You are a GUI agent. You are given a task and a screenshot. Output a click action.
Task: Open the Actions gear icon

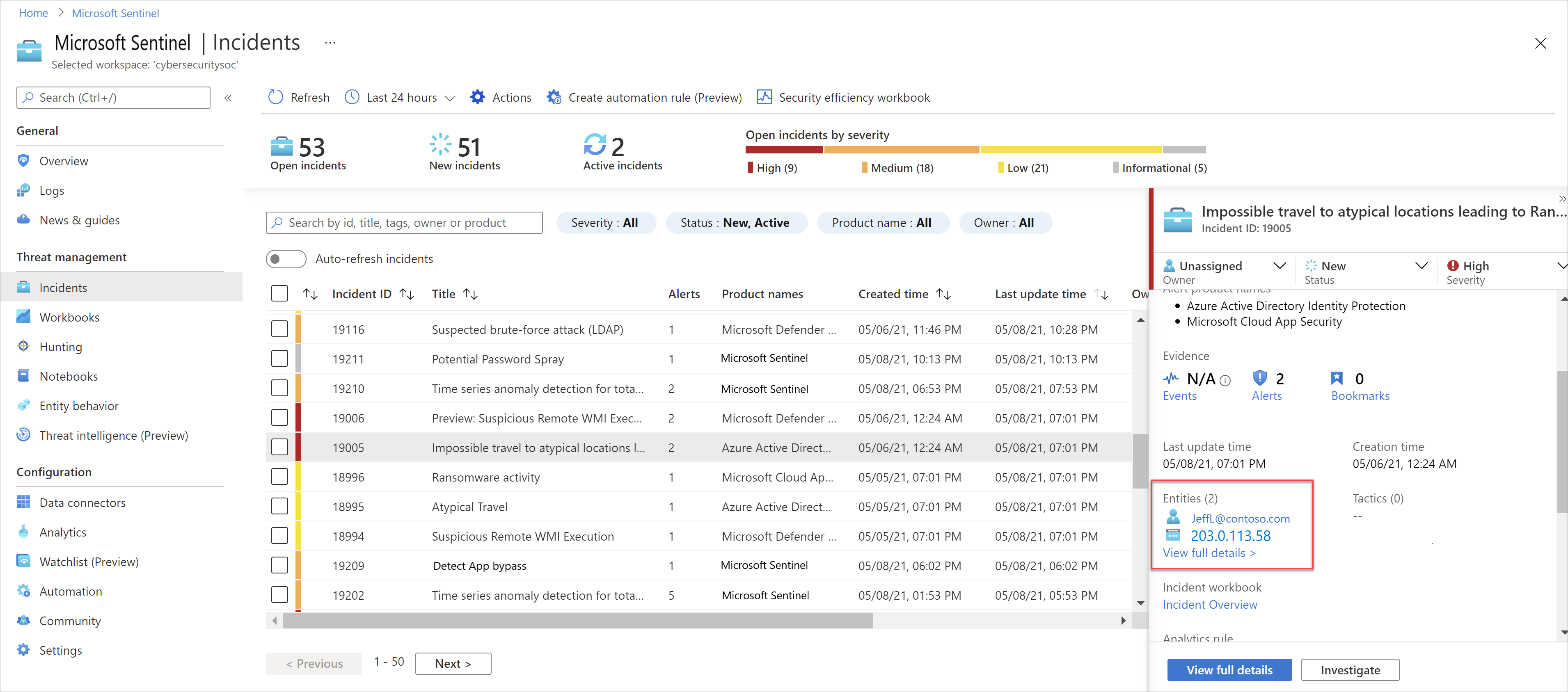478,97
